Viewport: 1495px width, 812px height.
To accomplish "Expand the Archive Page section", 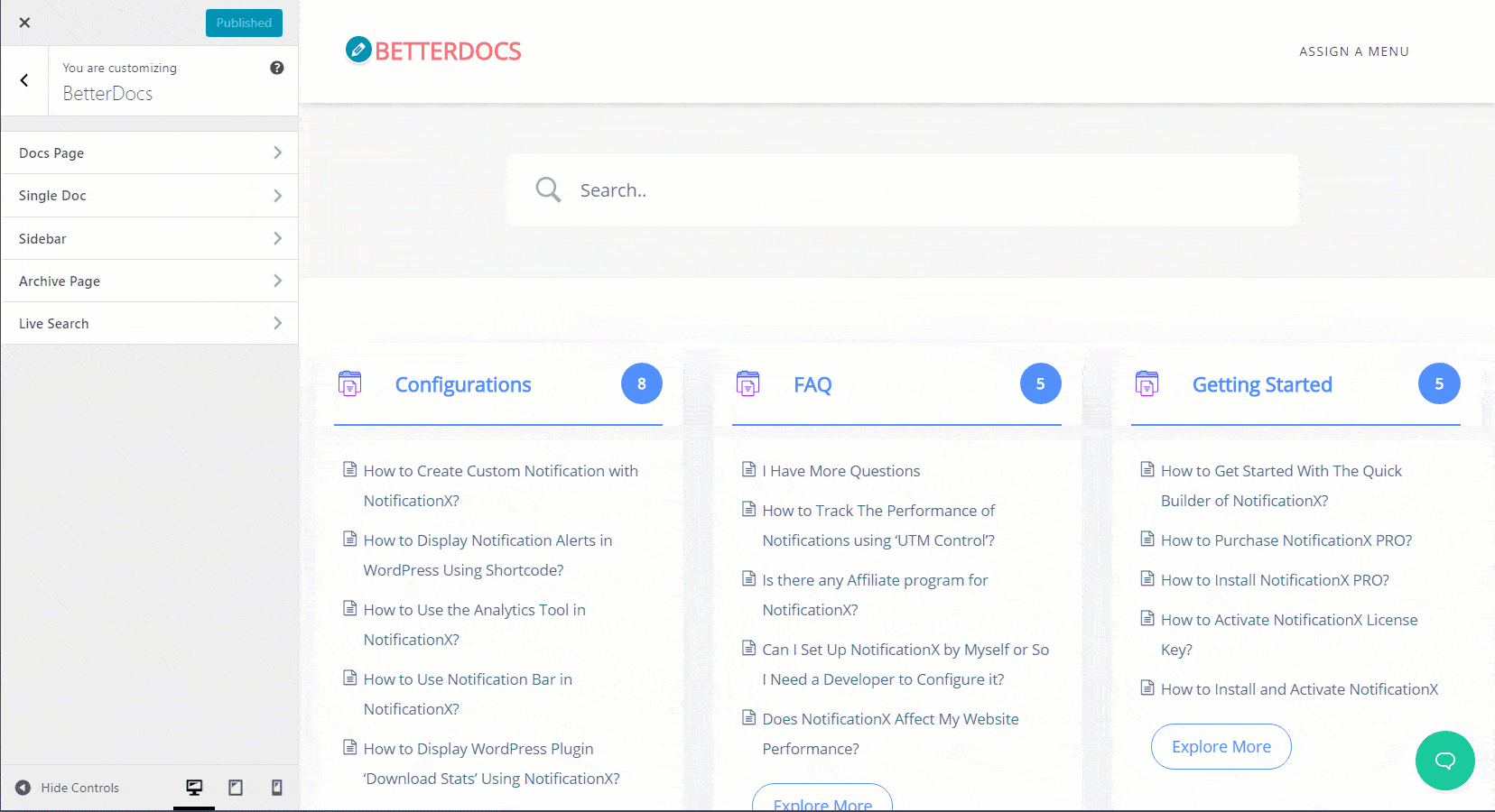I will (149, 281).
